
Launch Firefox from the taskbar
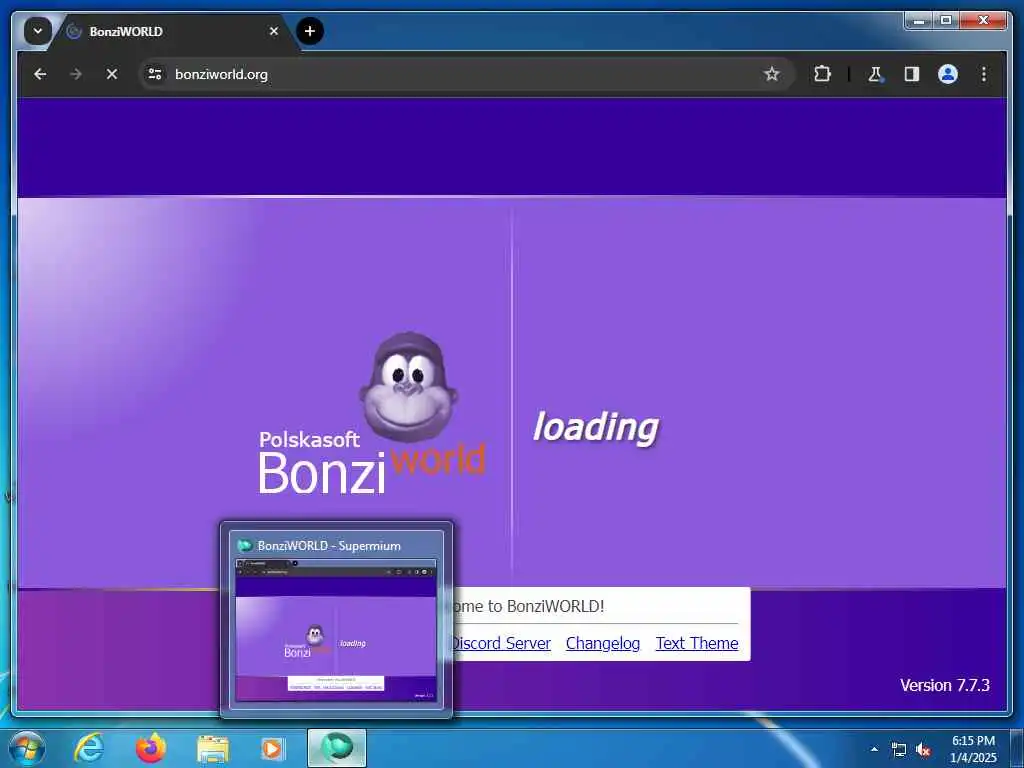click(x=151, y=748)
